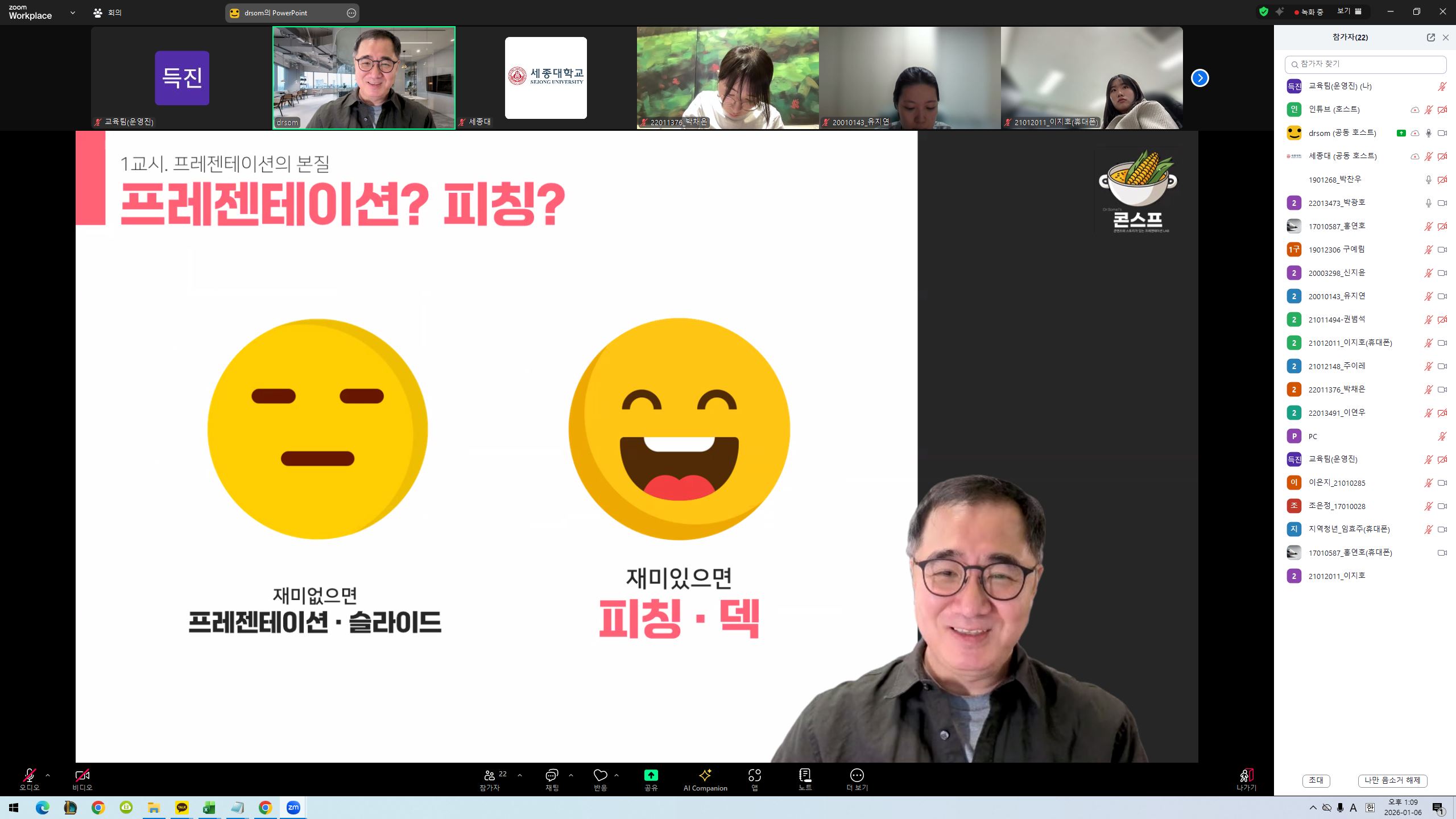Select participant 22013491_이연우
The image size is (1456, 819).
[x=1365, y=413]
